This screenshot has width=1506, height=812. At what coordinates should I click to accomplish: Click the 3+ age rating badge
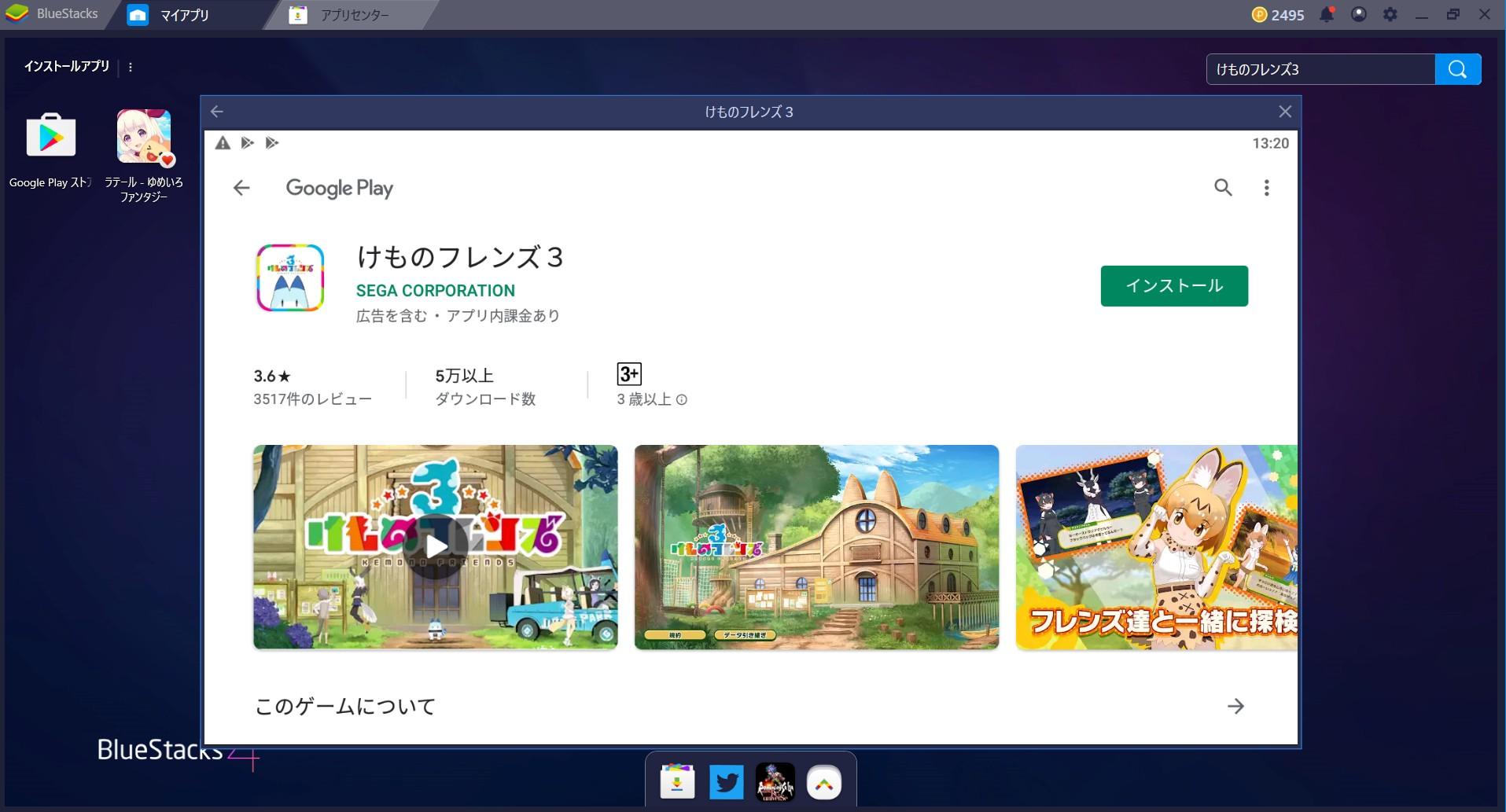pyautogui.click(x=629, y=374)
